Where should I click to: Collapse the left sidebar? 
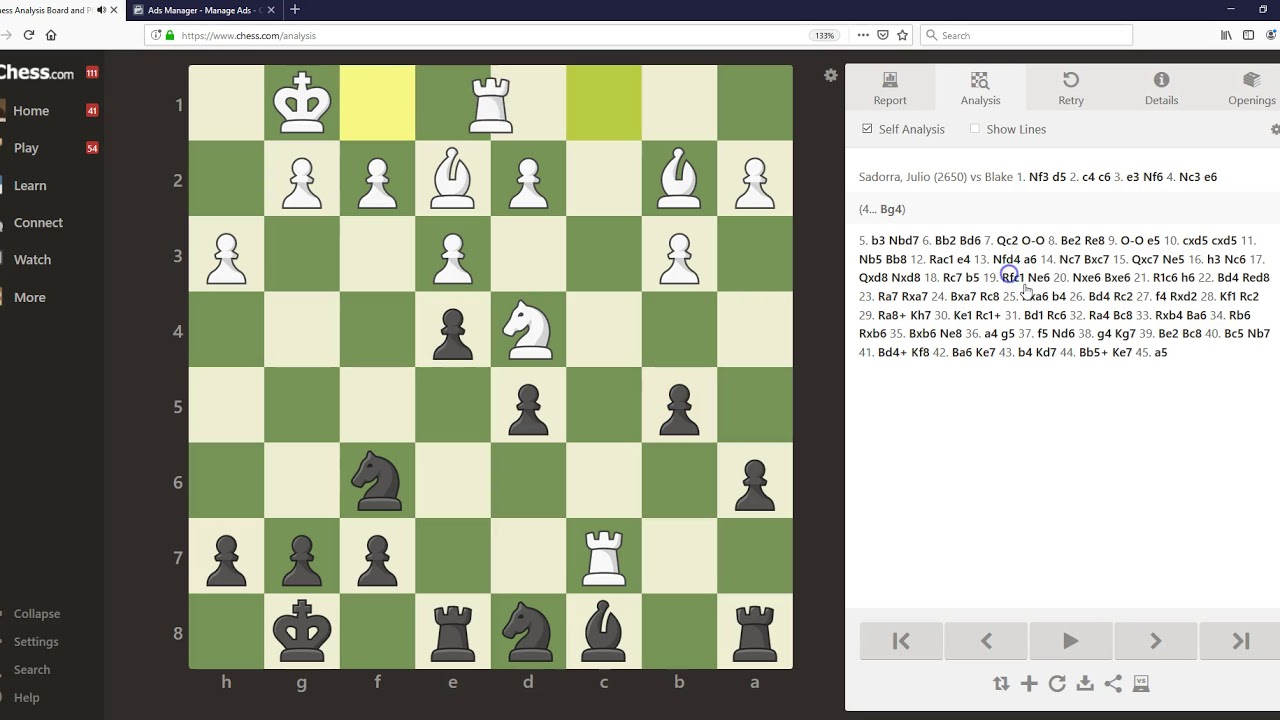click(37, 614)
